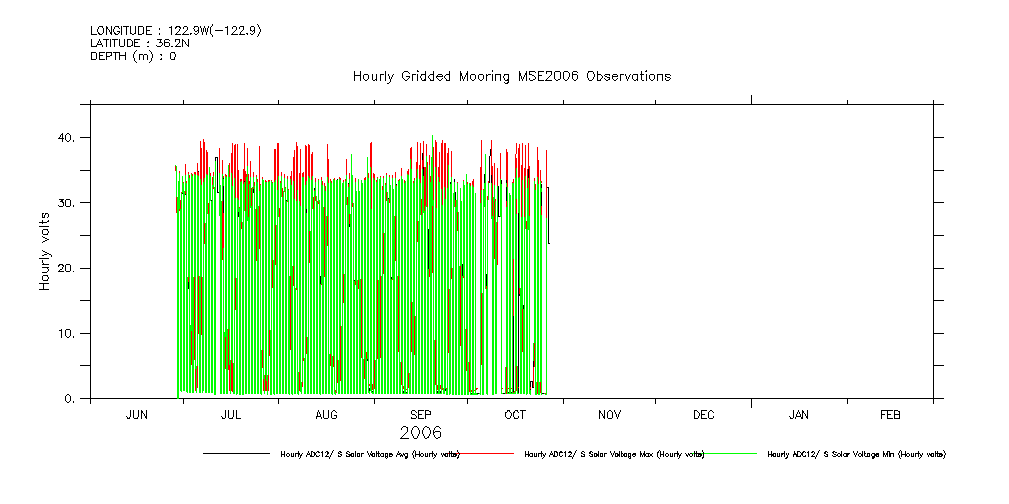Click the plot title 'Hourly Gridded Mooring MSE2006 Observations'

tap(511, 77)
